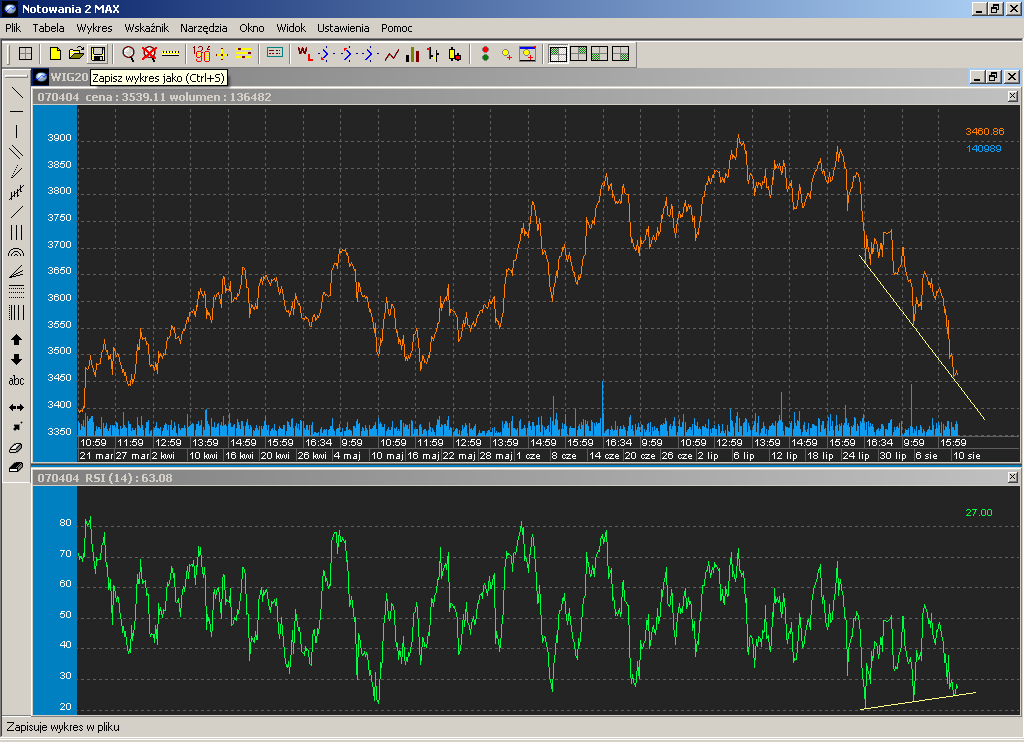This screenshot has height=742, width=1024.
Task: Expand the Wykres menu
Action: (x=94, y=28)
